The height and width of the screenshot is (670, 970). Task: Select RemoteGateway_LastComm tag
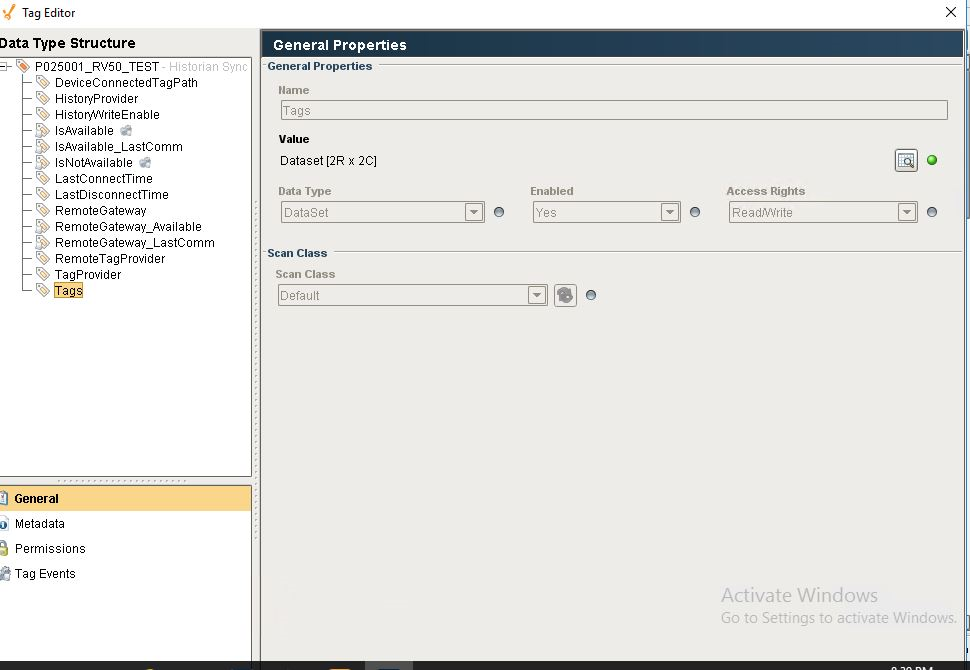coord(135,243)
